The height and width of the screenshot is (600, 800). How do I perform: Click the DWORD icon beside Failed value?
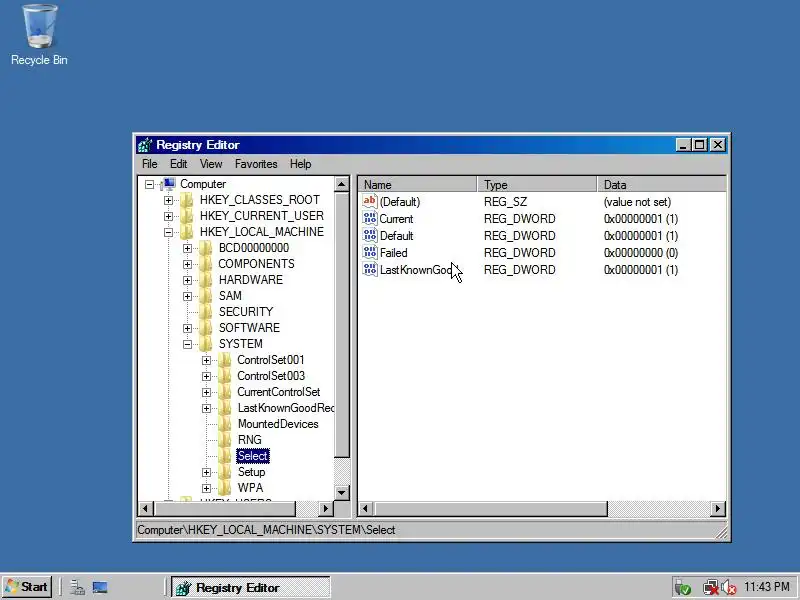tap(370, 253)
